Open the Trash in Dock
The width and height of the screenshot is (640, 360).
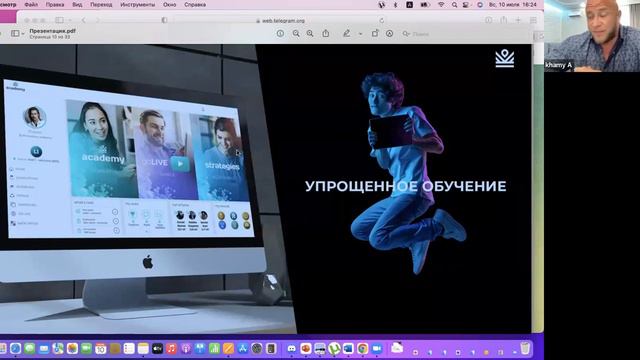[525, 348]
